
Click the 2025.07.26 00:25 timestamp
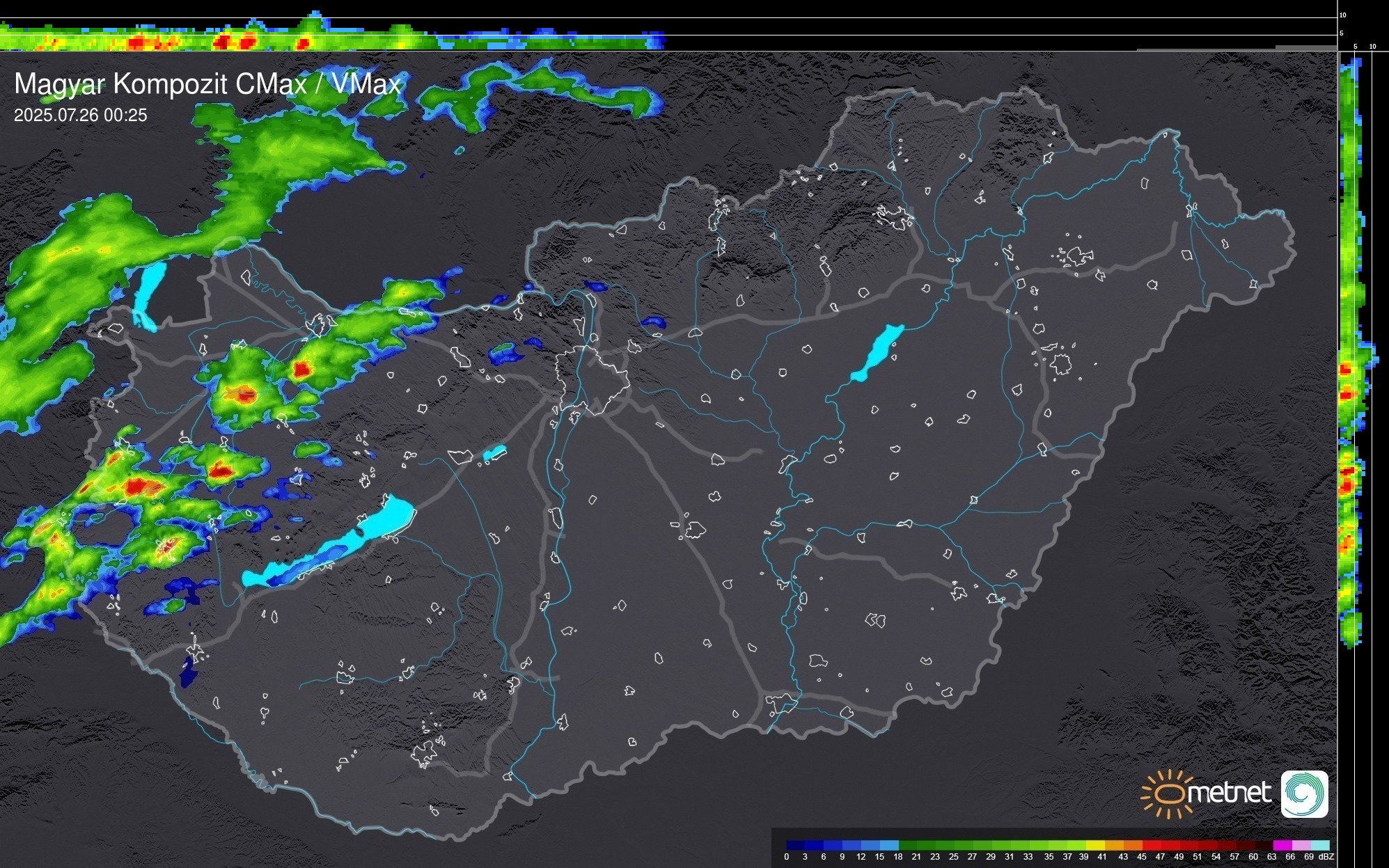tap(81, 116)
